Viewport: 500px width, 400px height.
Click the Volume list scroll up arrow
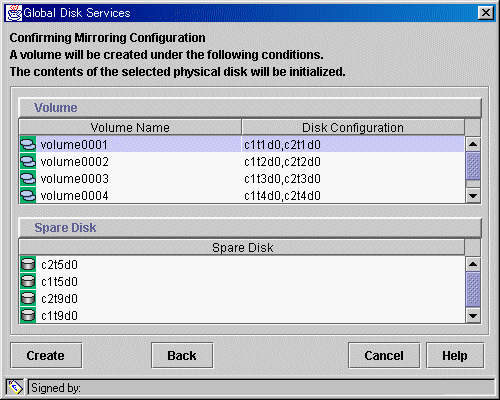(x=473, y=144)
